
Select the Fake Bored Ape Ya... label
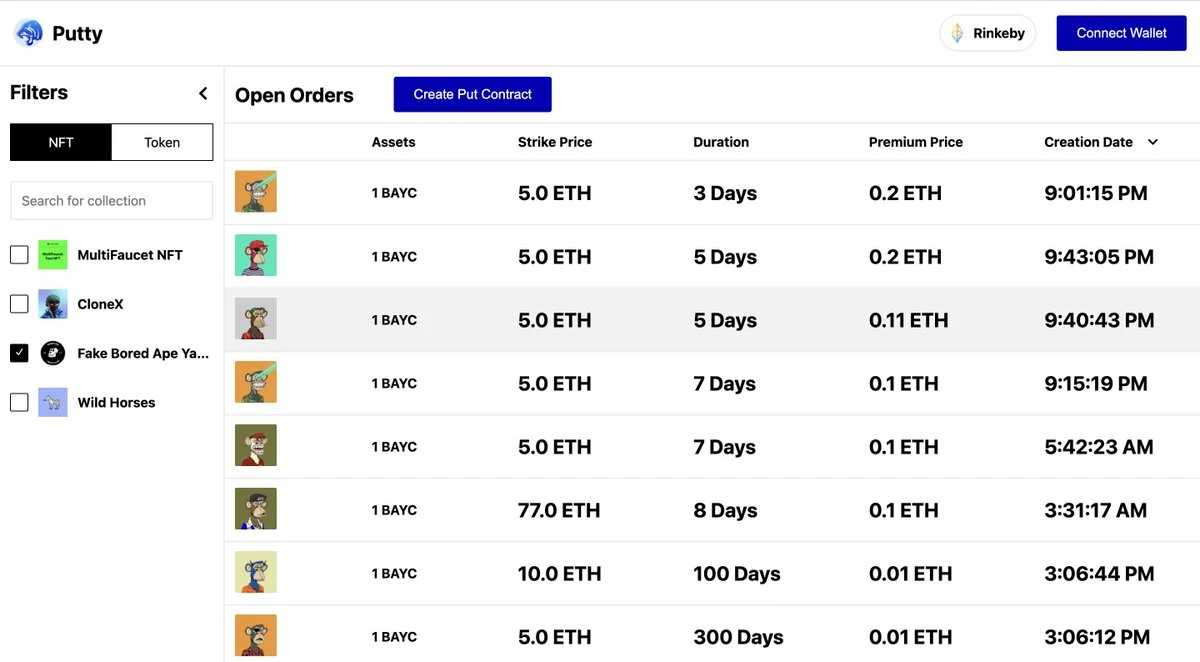pos(143,353)
